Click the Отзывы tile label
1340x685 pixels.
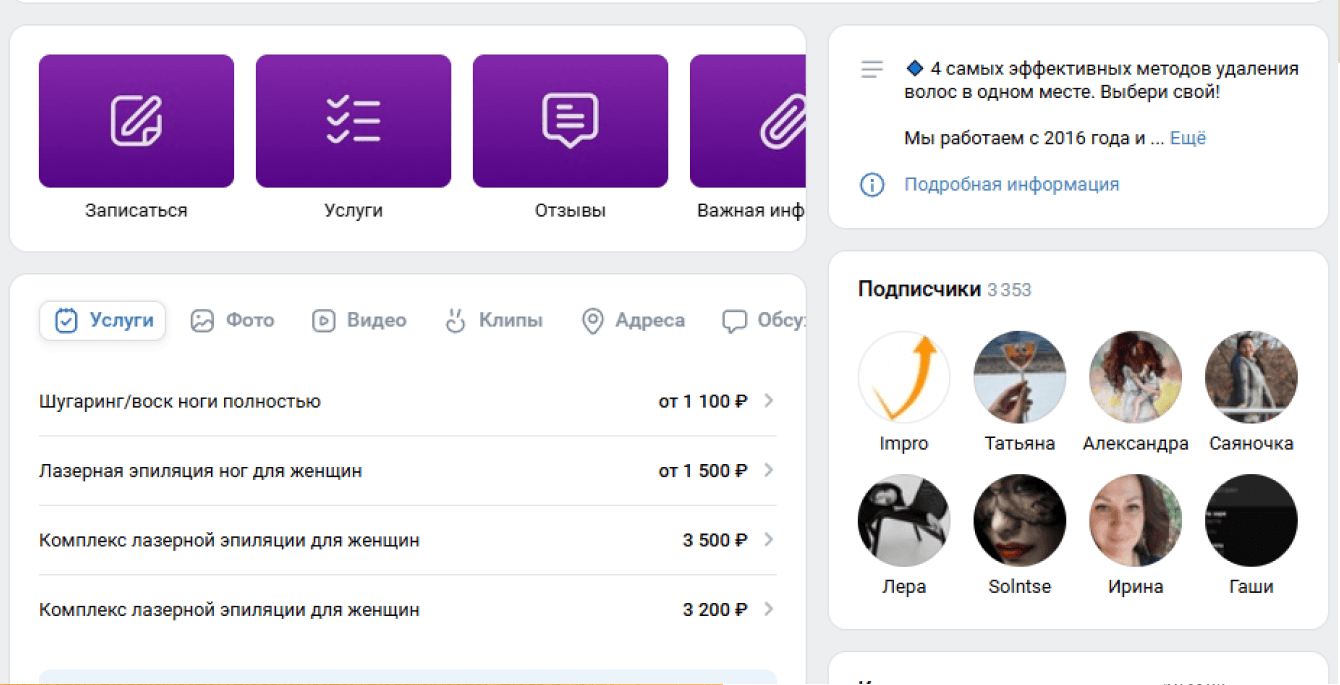pyautogui.click(x=570, y=211)
